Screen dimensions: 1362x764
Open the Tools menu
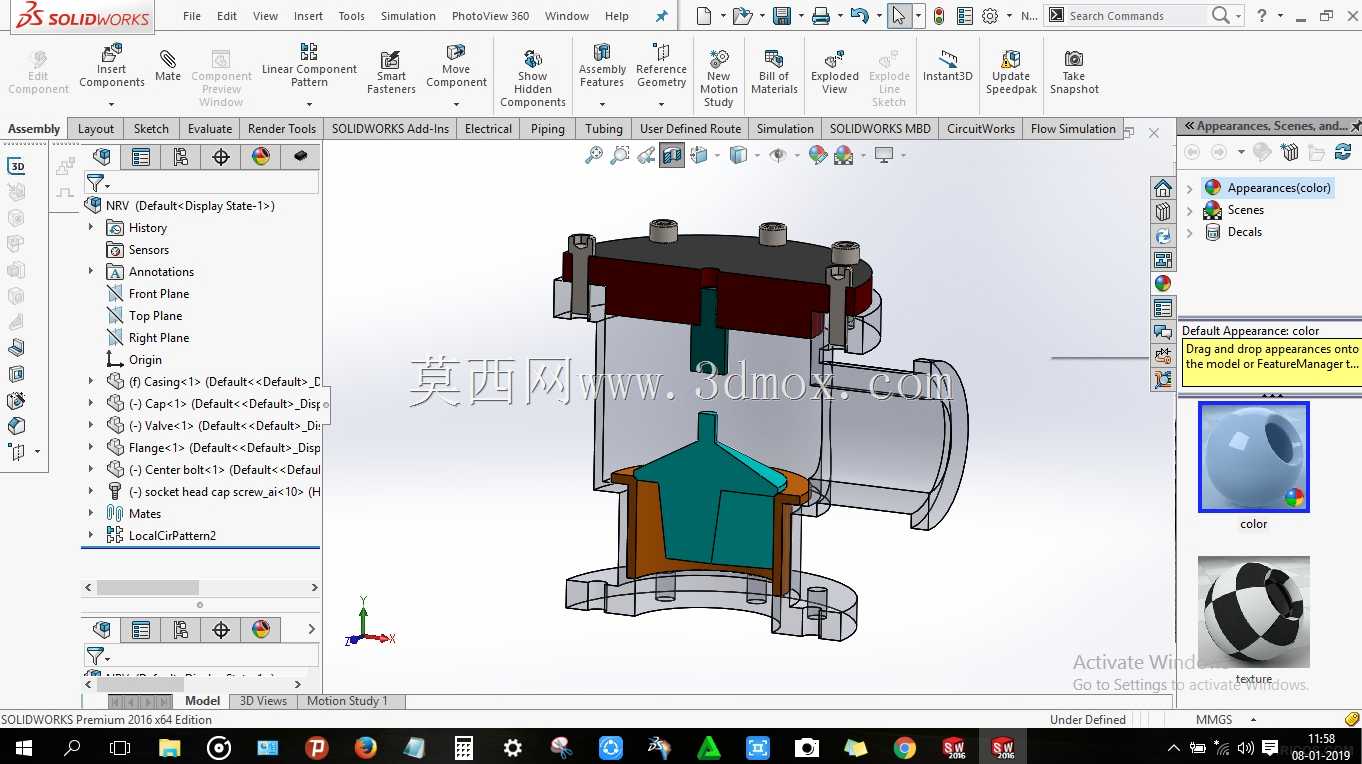pos(351,16)
